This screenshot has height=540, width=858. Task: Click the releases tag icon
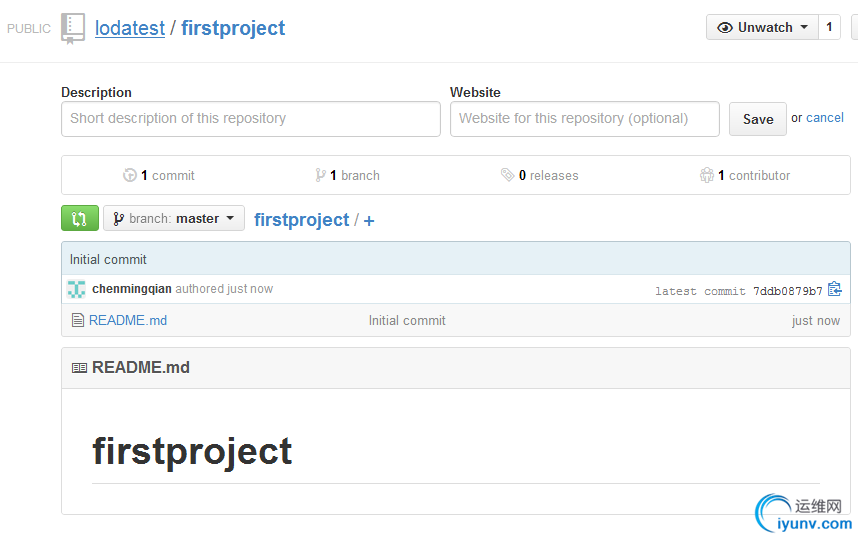coord(507,175)
